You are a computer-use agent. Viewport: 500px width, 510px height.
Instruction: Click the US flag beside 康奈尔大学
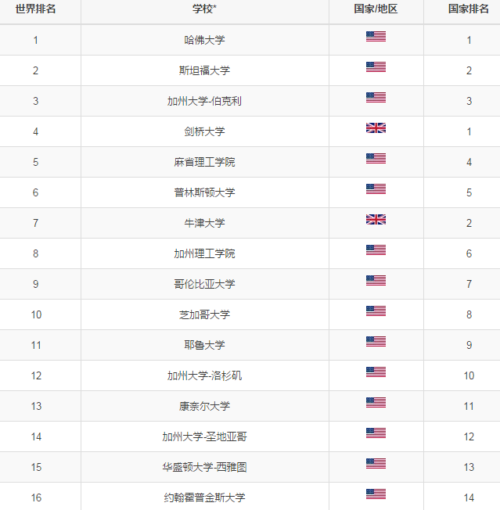coord(376,402)
